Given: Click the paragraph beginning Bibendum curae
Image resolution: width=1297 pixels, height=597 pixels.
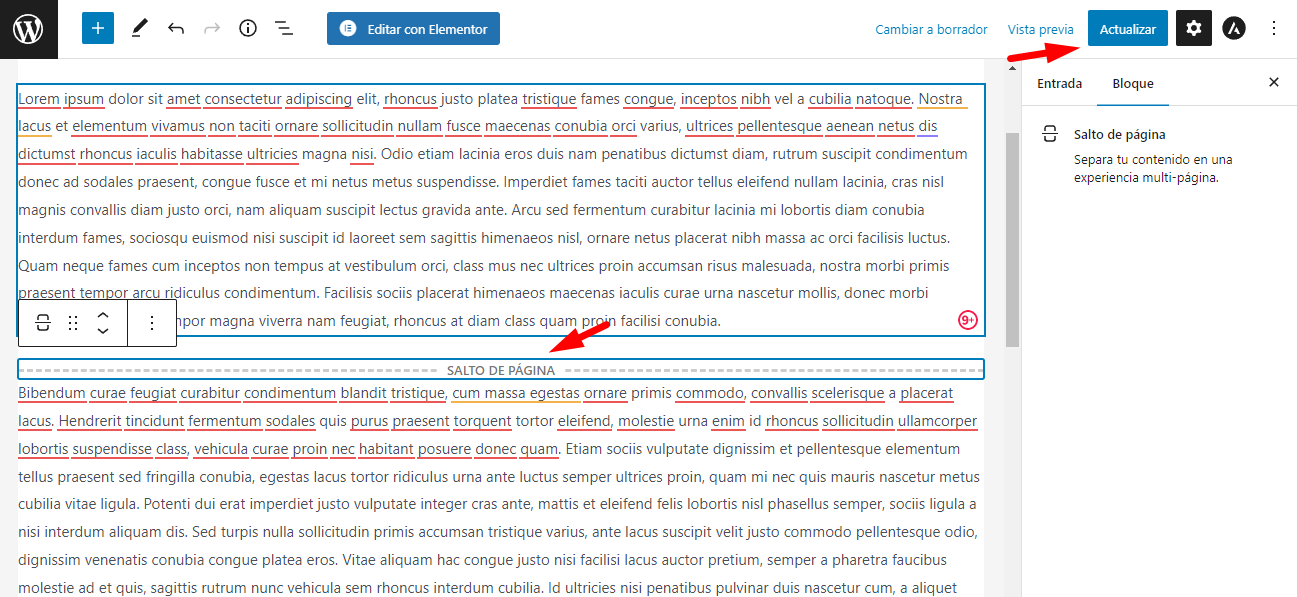Looking at the screenshot, I should [x=500, y=490].
